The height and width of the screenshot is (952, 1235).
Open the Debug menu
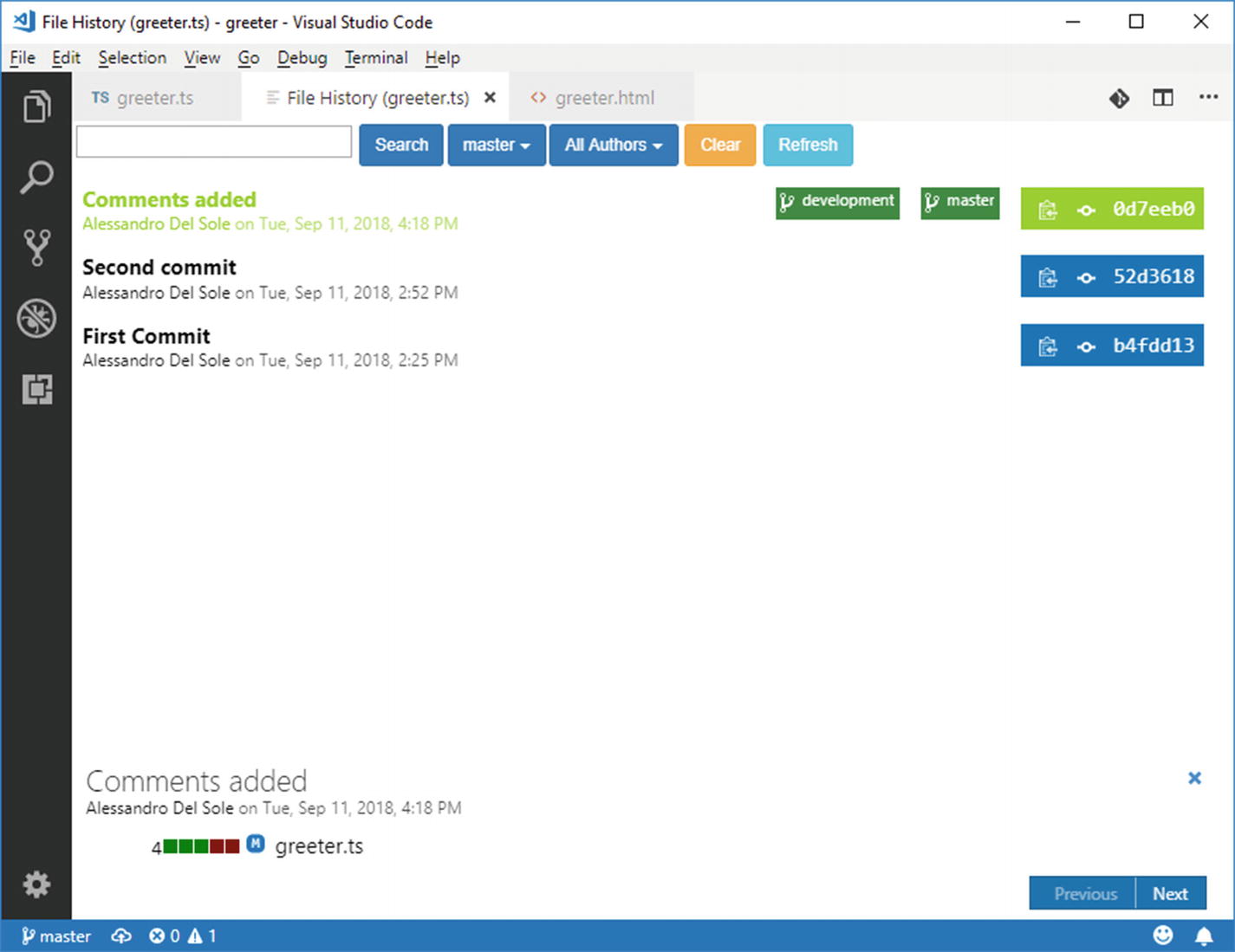click(x=302, y=58)
